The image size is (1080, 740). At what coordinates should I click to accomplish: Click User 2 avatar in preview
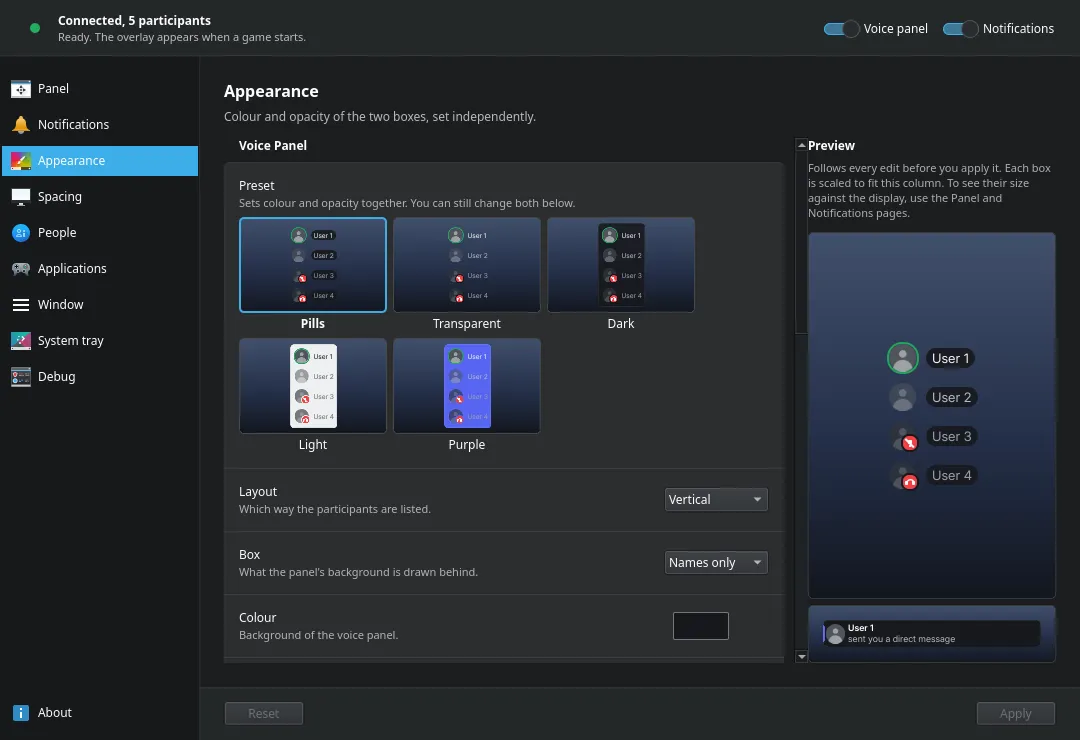[x=902, y=398]
